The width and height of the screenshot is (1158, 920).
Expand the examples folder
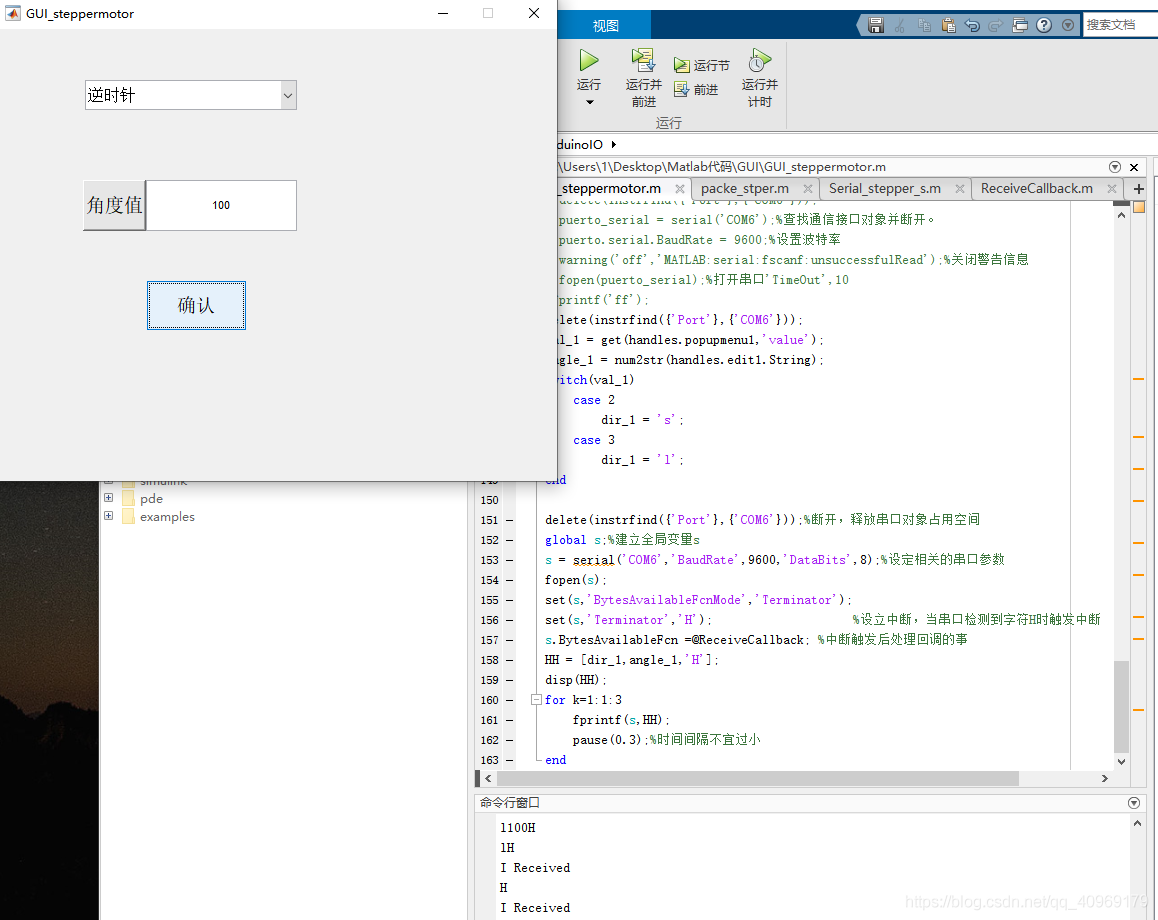tap(109, 516)
